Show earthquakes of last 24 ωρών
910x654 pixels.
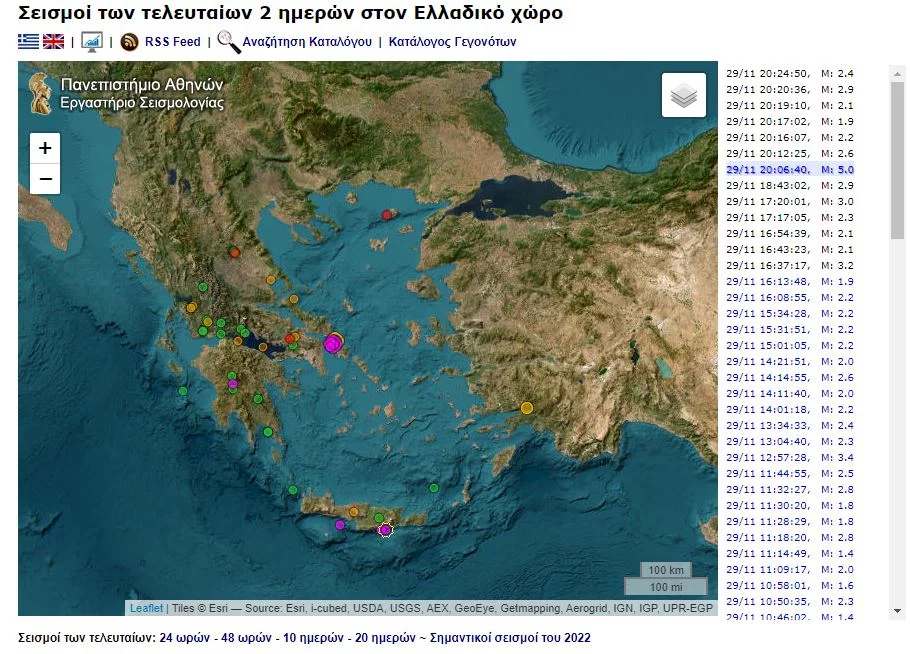[x=183, y=637]
